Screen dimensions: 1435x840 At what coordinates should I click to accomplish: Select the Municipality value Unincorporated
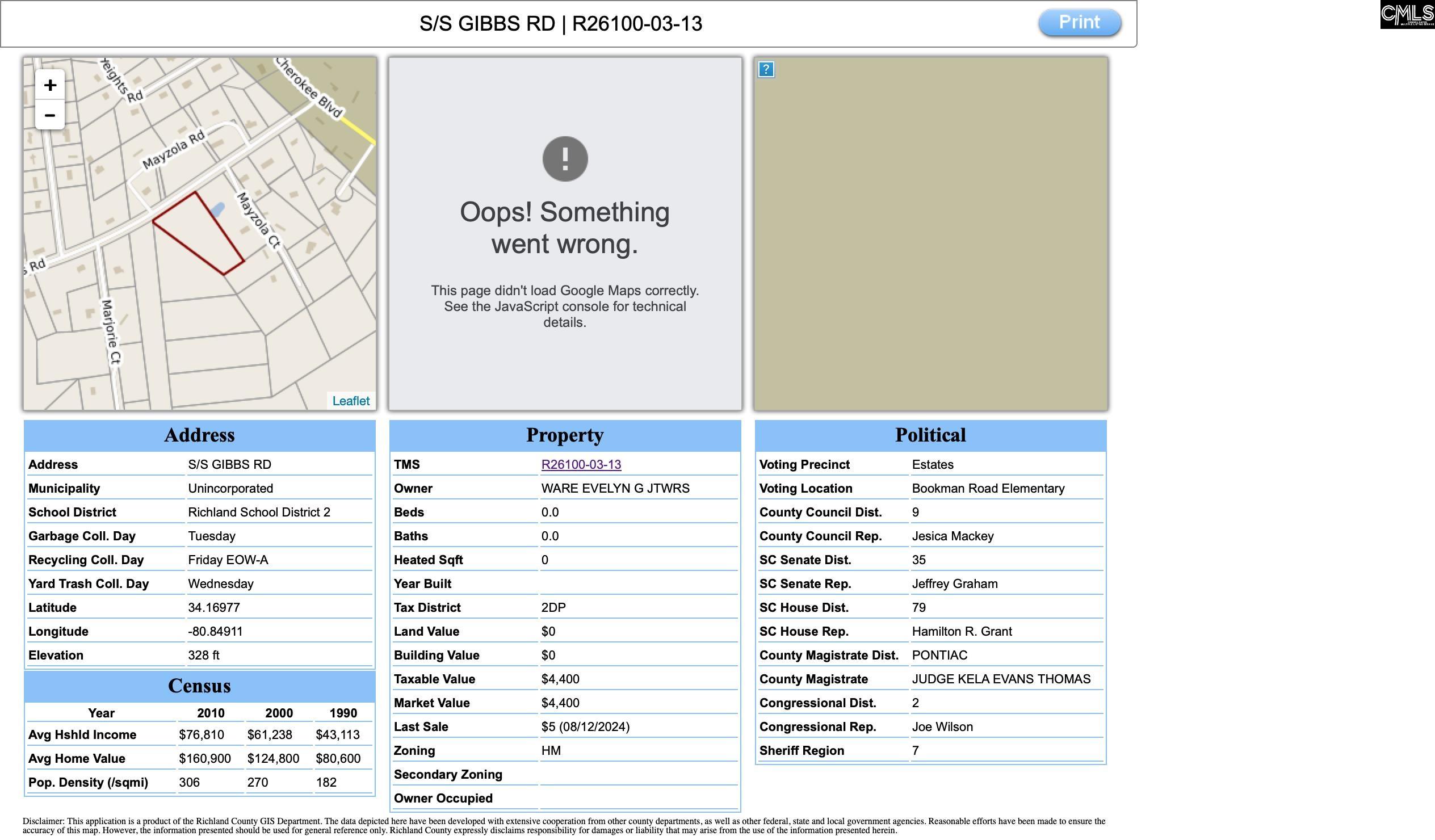pyautogui.click(x=230, y=489)
